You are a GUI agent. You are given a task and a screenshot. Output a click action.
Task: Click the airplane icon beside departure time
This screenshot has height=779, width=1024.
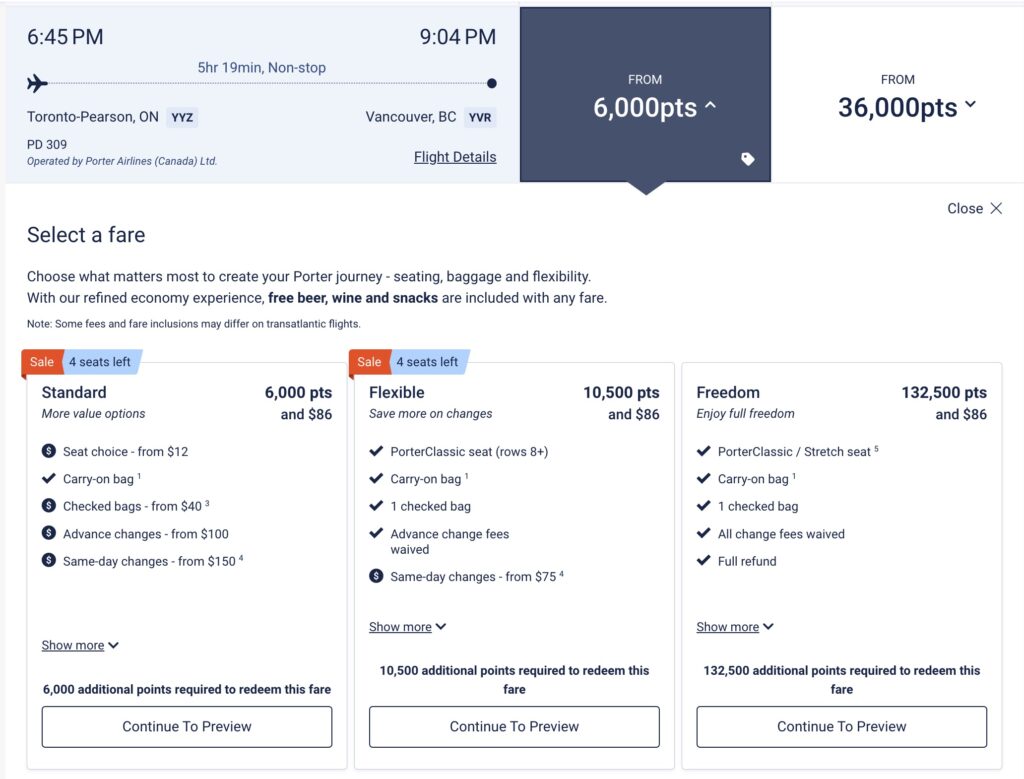coord(38,83)
